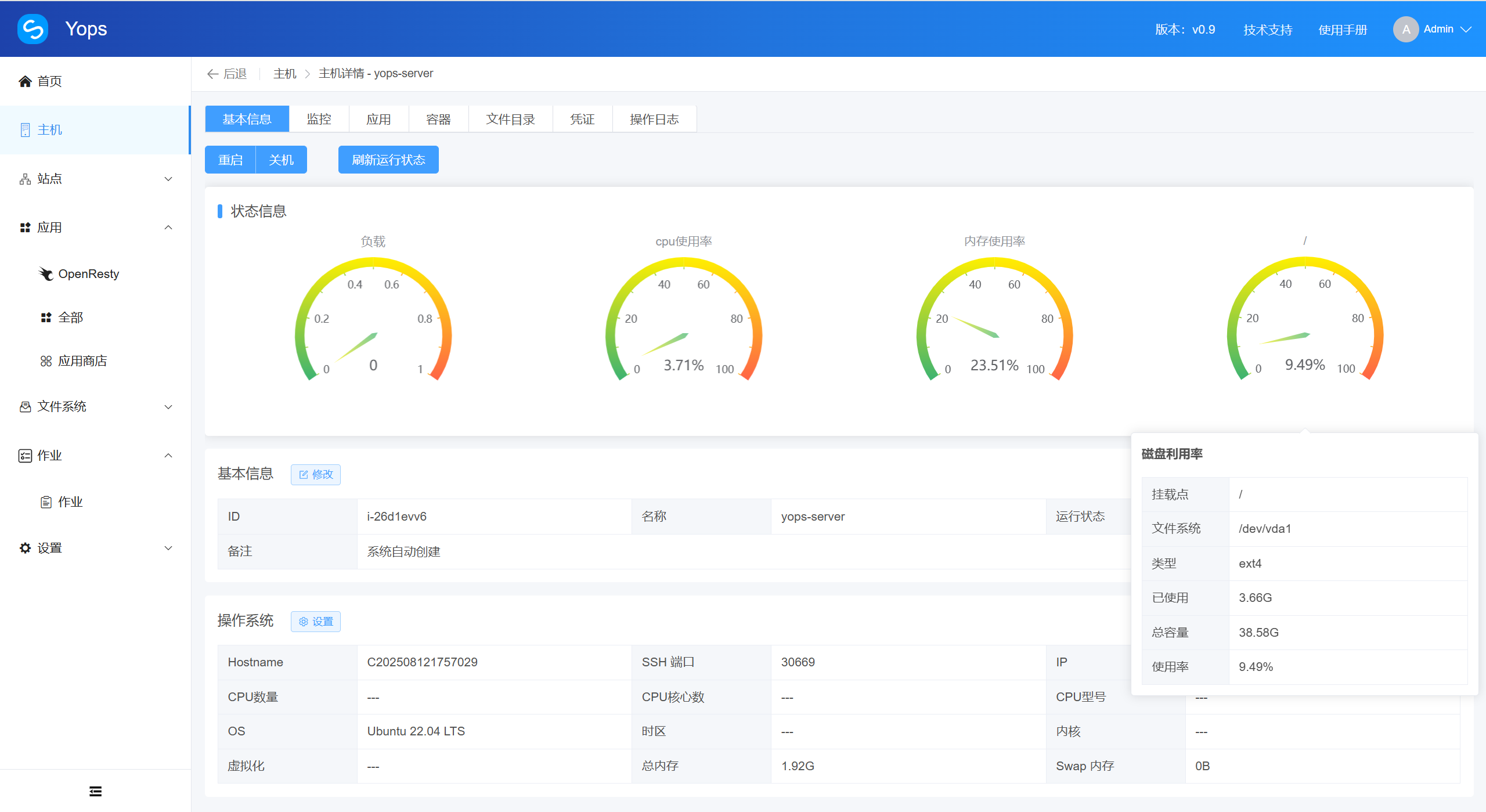
Task: Click the back arrow icon next to 后退
Action: pyautogui.click(x=212, y=74)
